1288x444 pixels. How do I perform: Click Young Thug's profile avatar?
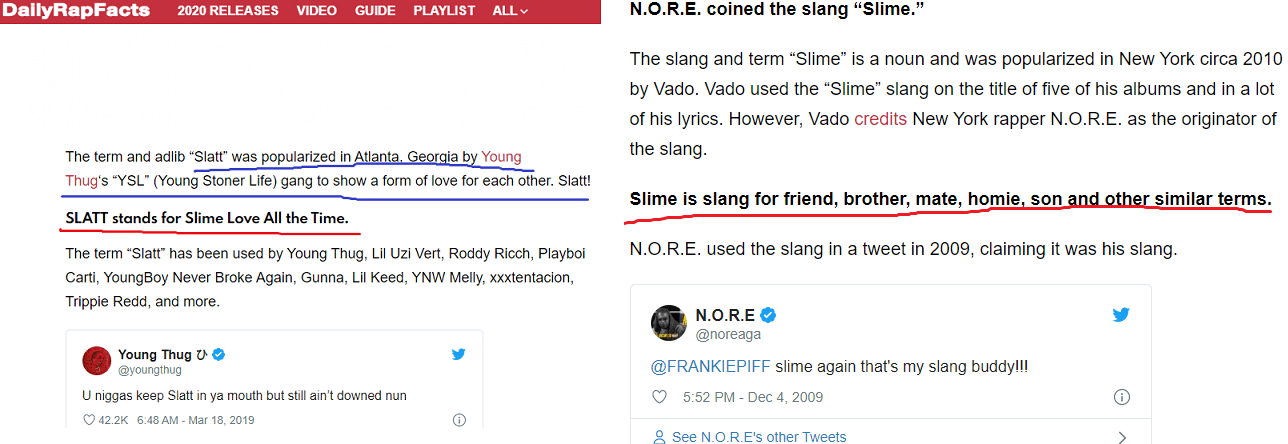[x=96, y=360]
